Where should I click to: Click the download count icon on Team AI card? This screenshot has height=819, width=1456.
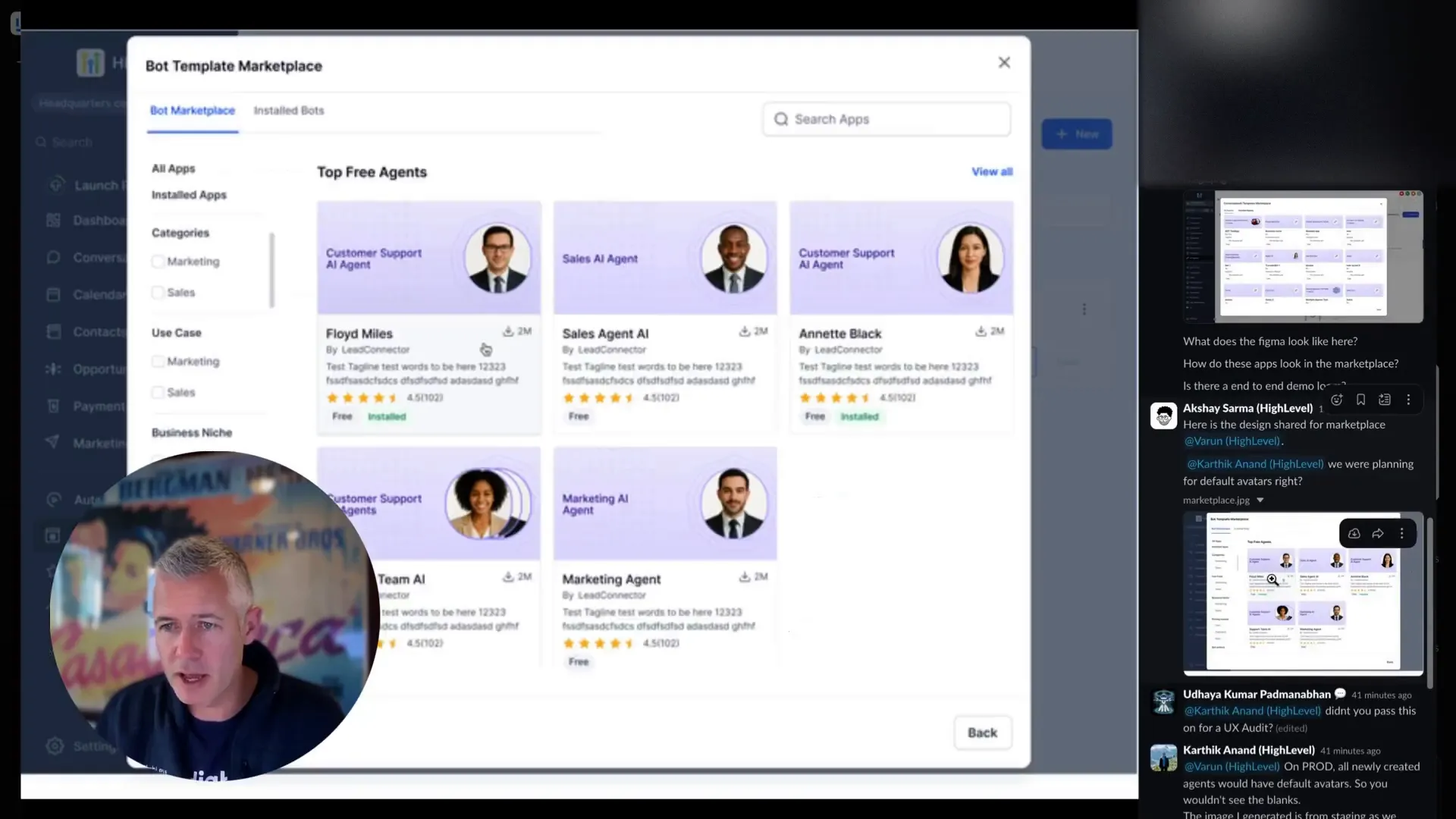click(x=508, y=577)
